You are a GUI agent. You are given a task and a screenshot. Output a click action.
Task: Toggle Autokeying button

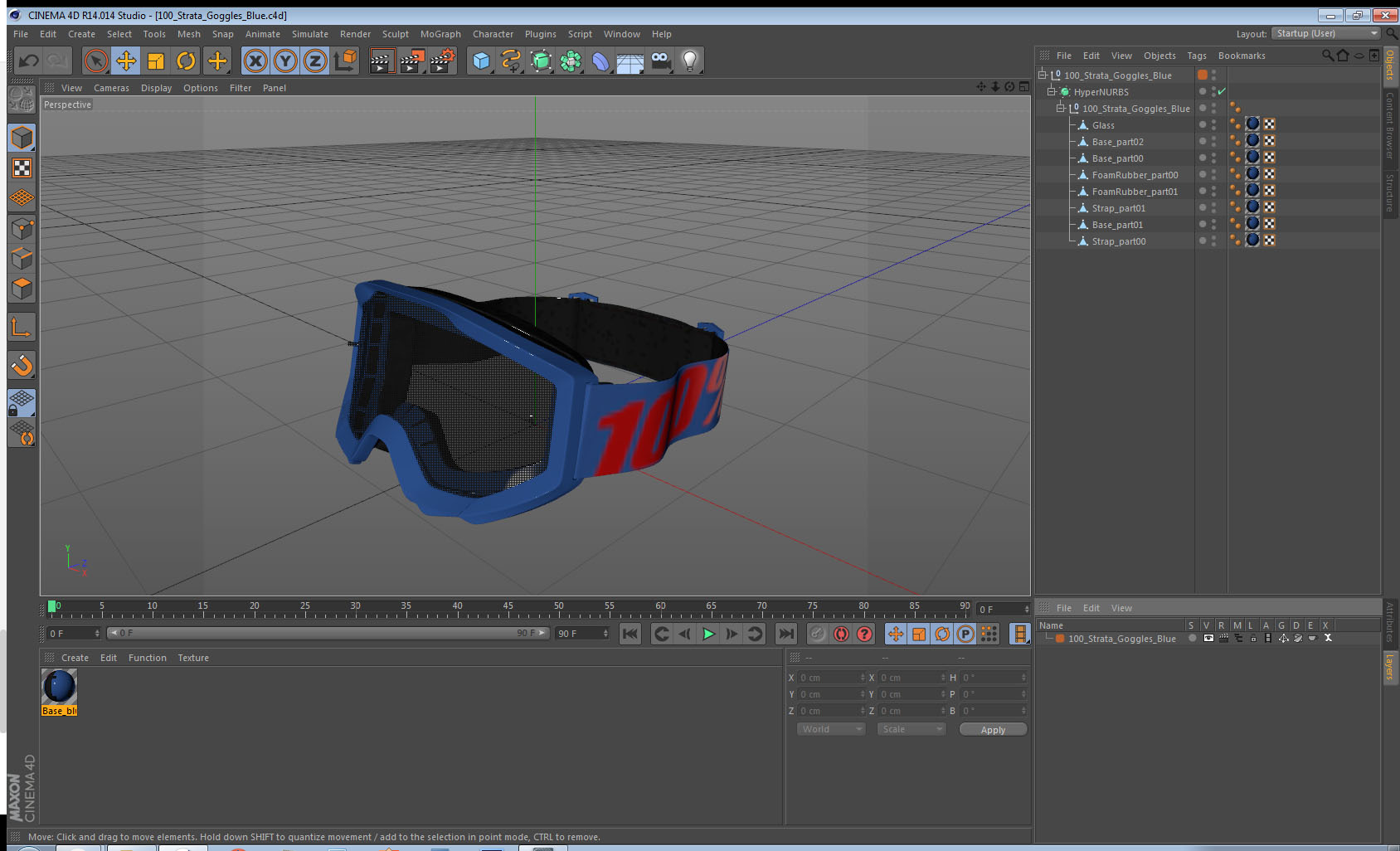tap(841, 634)
